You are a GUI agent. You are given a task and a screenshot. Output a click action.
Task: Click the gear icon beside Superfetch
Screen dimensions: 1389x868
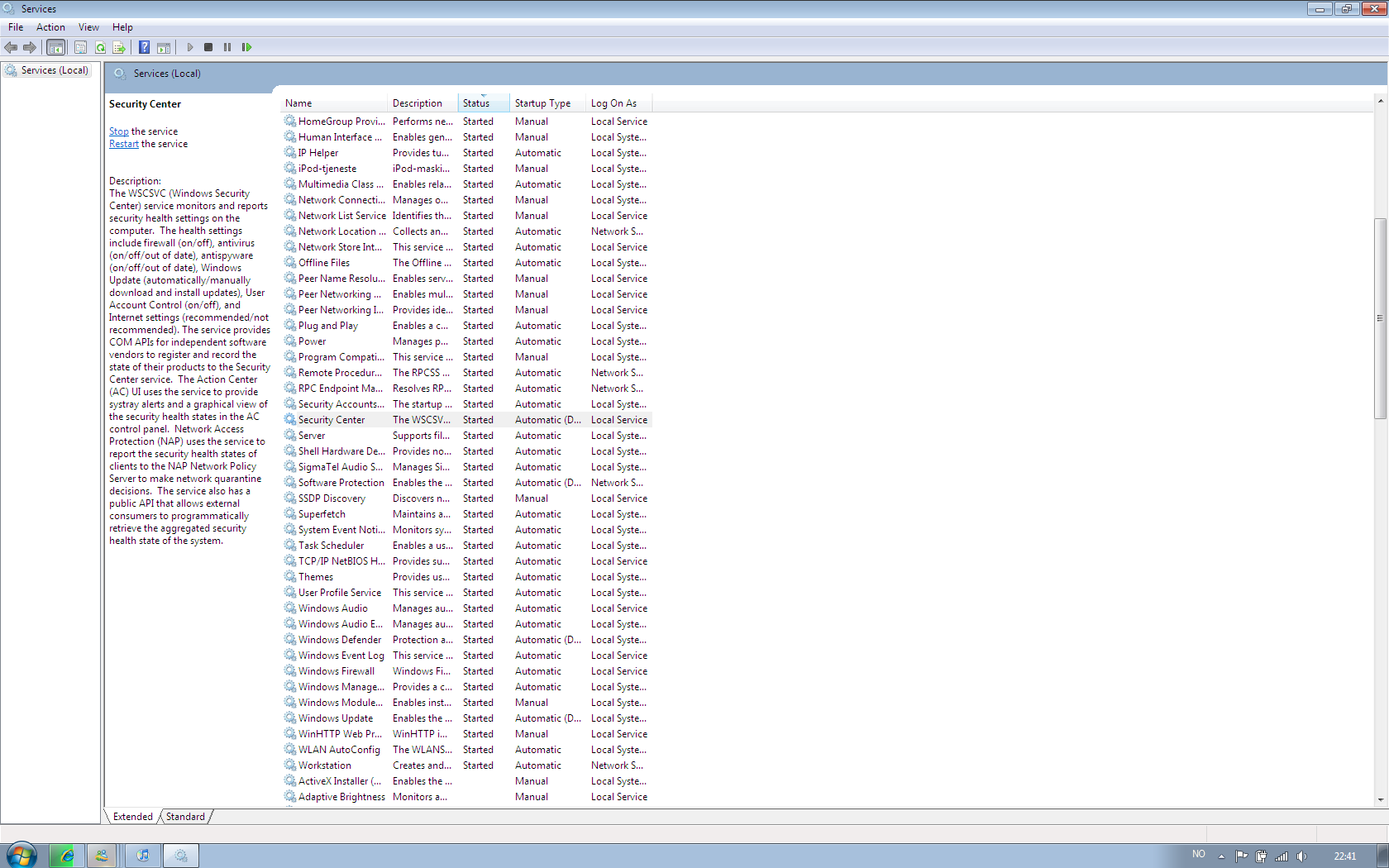click(x=290, y=514)
